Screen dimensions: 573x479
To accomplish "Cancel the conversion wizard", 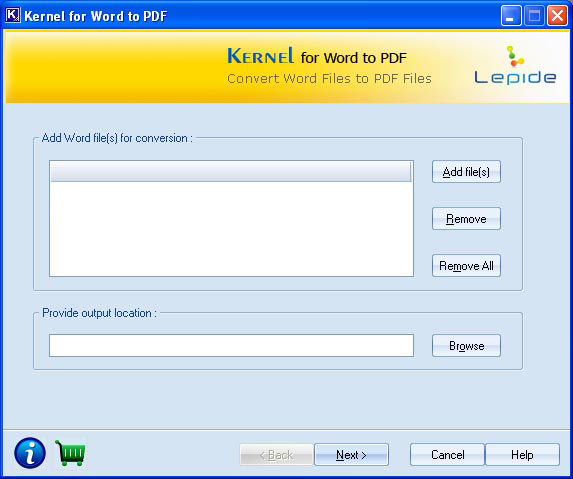I will [x=447, y=455].
